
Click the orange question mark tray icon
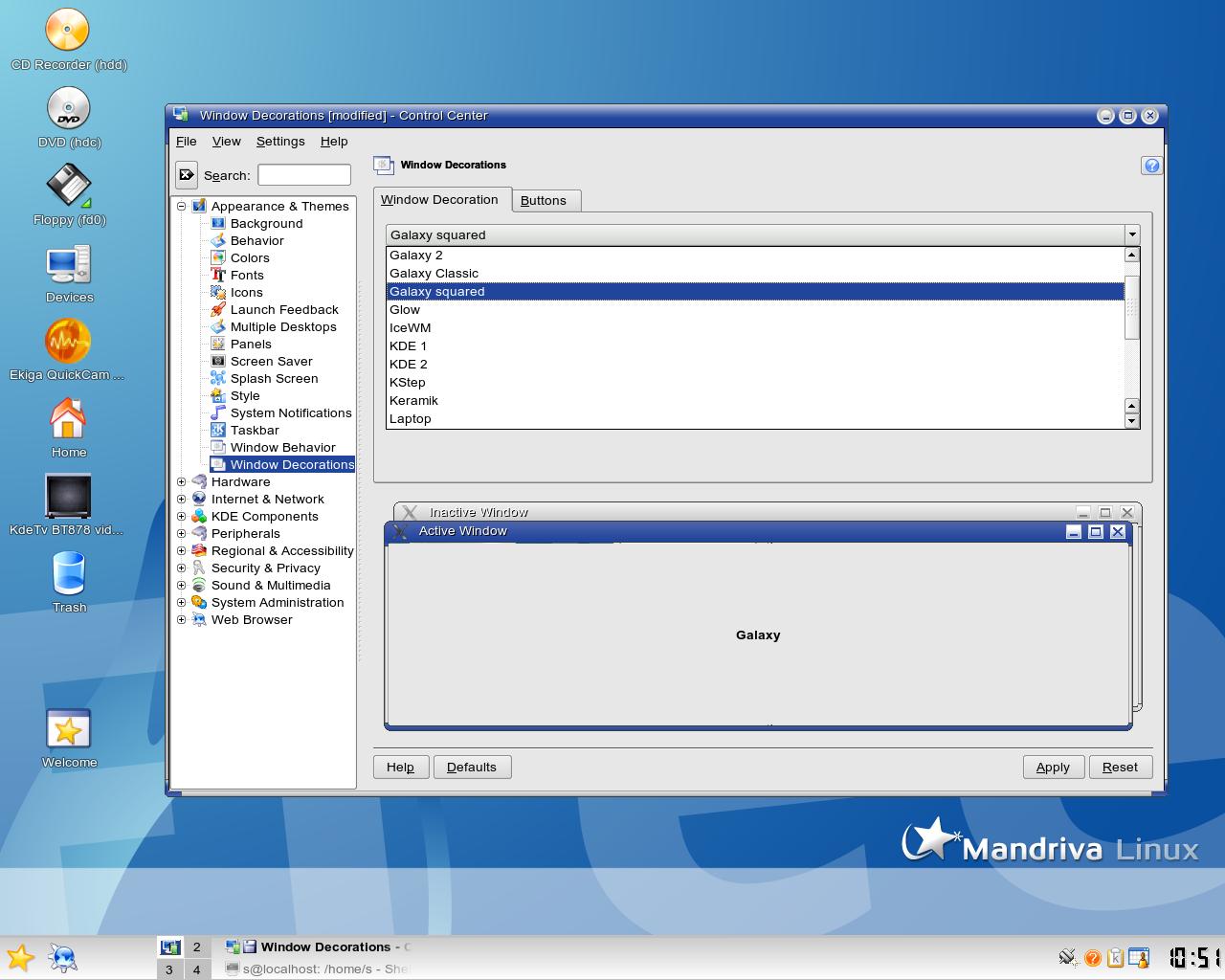(1092, 958)
